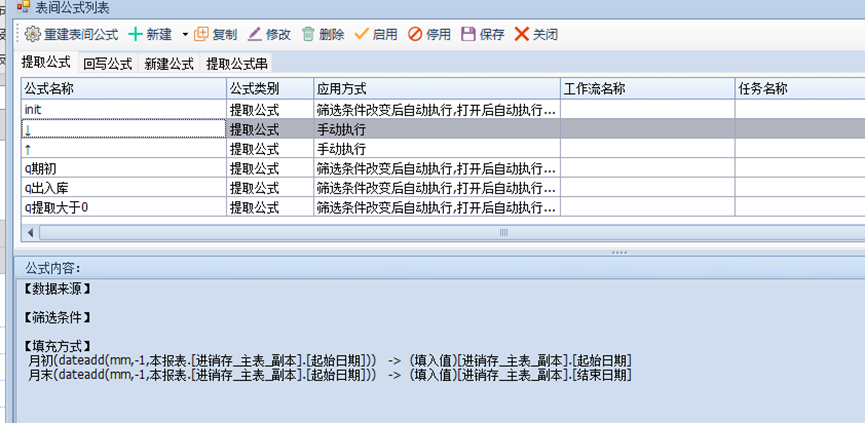Expand the dropdown arrow beside 新建
Image resolution: width=865 pixels, height=423 pixels.
click(x=185, y=34)
